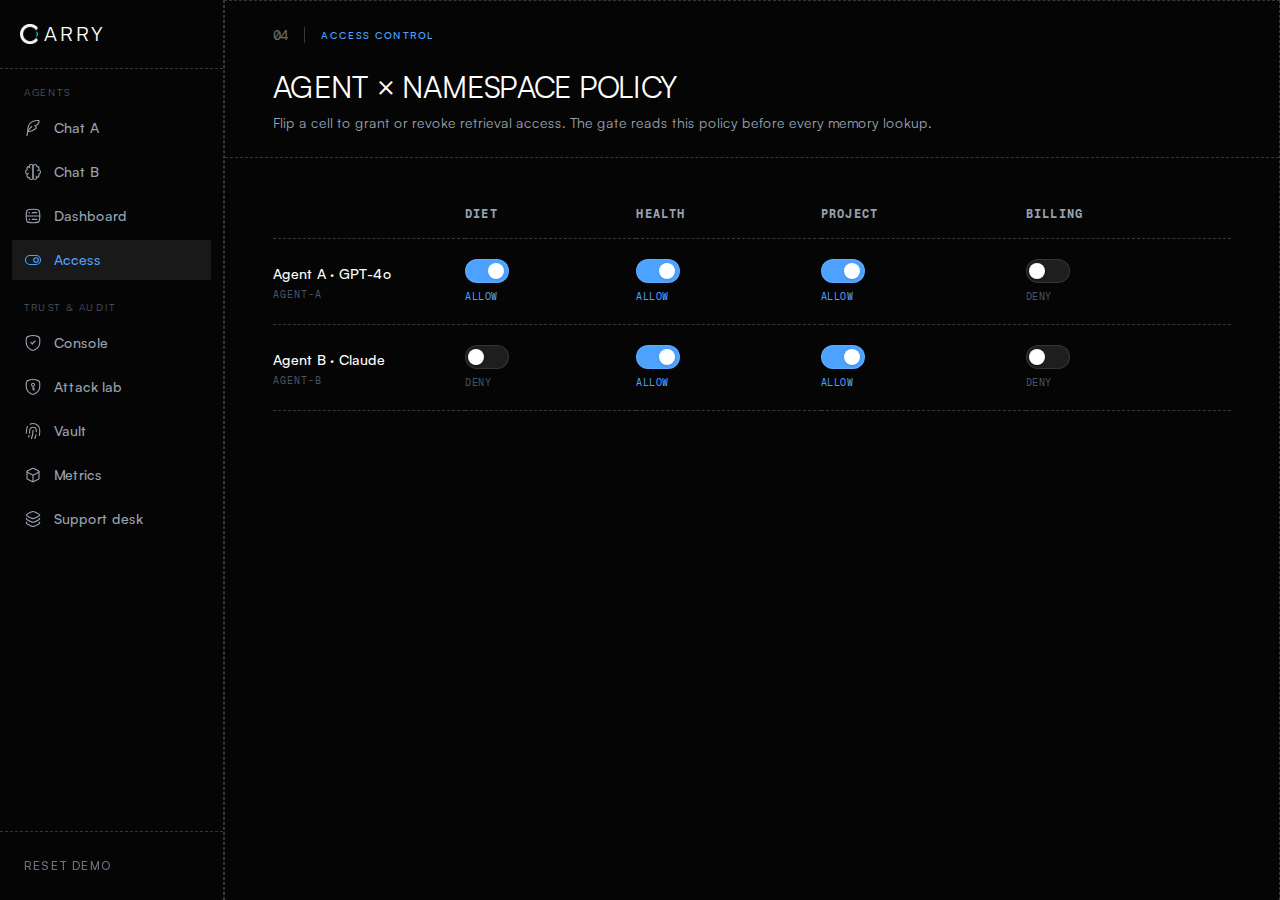Disable Agent A Diet access toggle
Viewport: 1280px width, 900px height.
click(487, 271)
